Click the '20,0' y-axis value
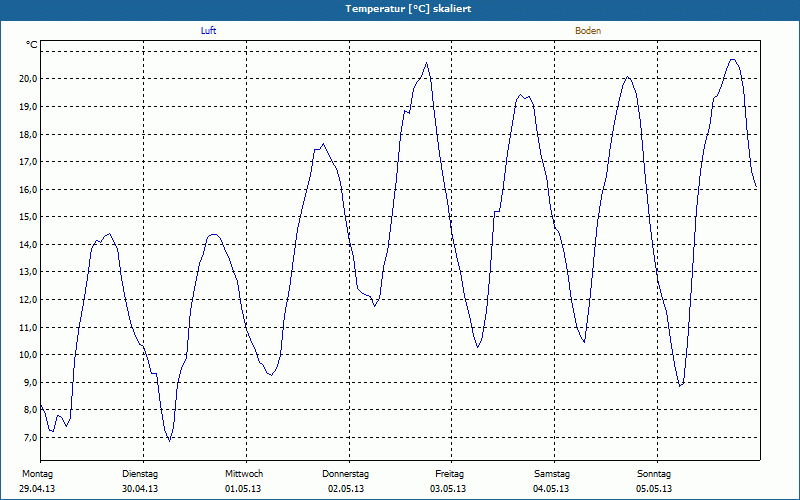 click(x=28, y=79)
